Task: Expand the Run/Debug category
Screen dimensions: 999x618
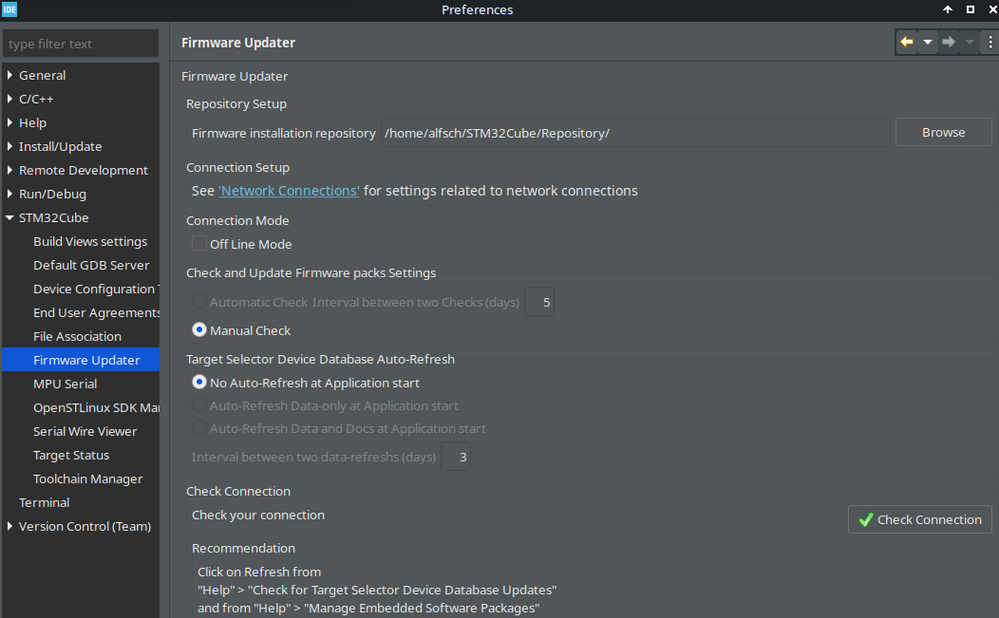Action: click(10, 194)
